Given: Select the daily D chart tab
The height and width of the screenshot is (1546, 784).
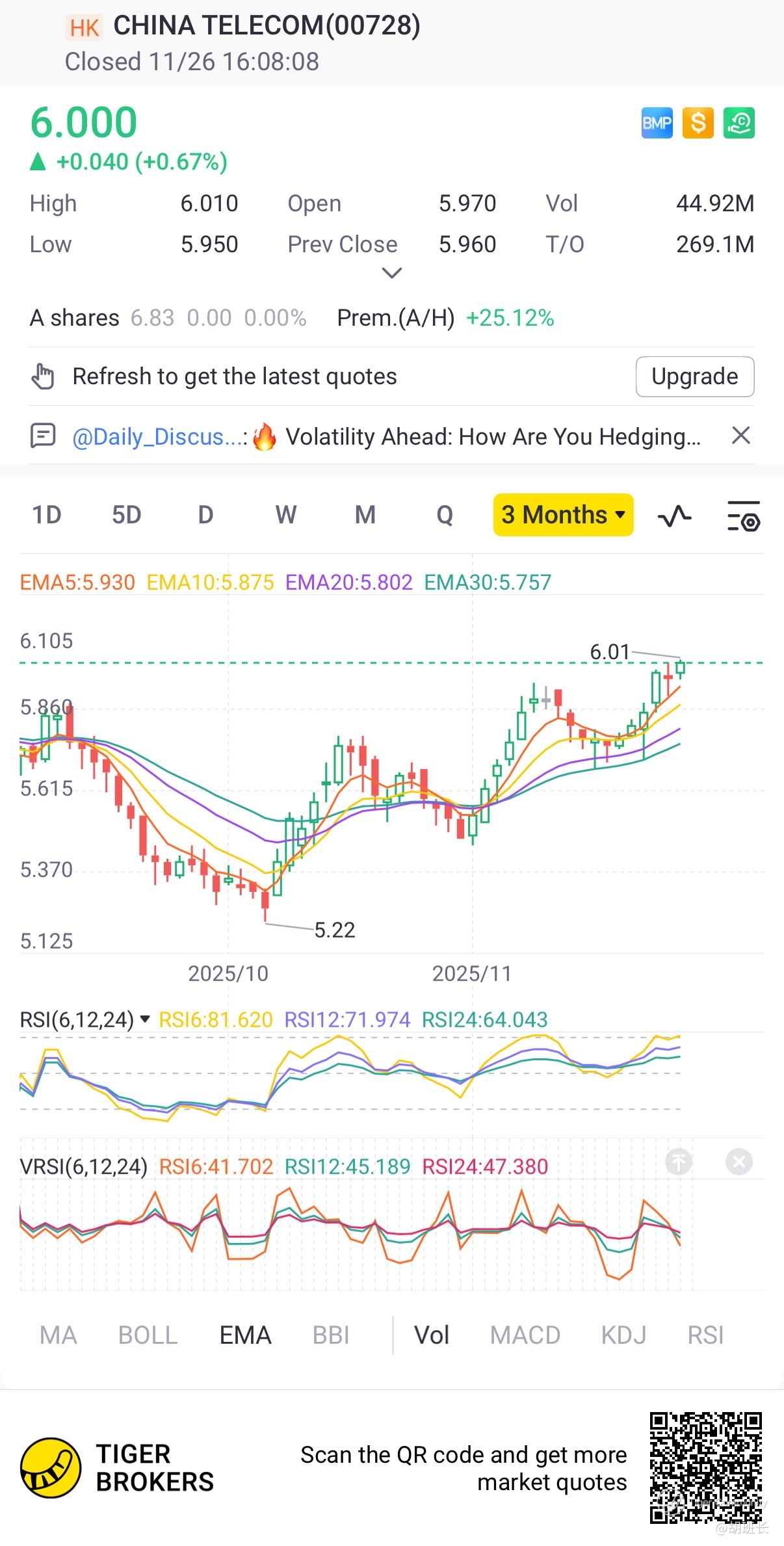Looking at the screenshot, I should pyautogui.click(x=205, y=515).
